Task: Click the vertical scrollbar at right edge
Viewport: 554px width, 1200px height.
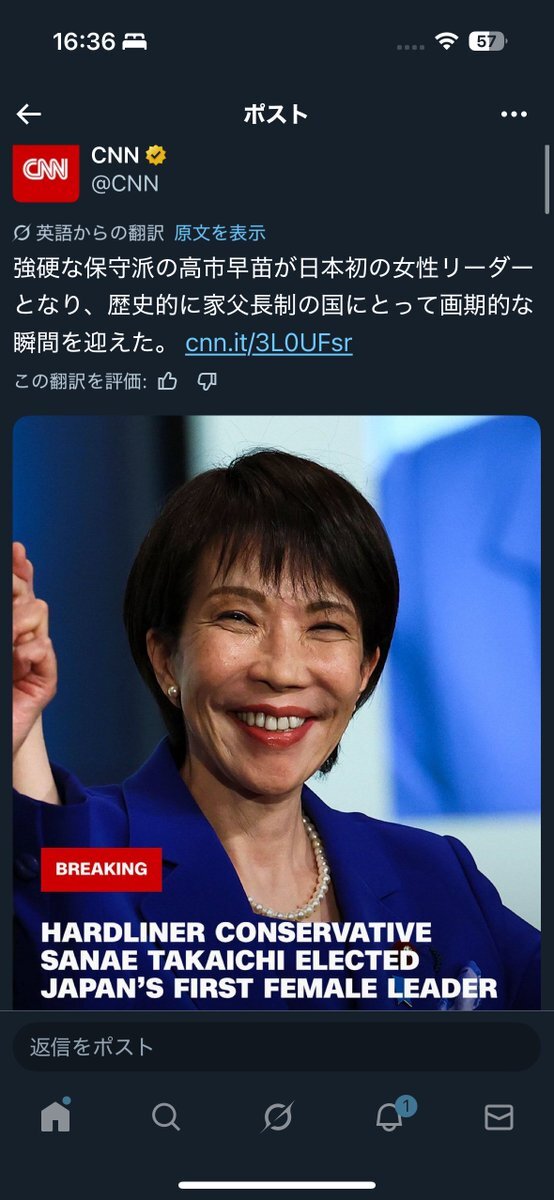Action: pos(547,178)
